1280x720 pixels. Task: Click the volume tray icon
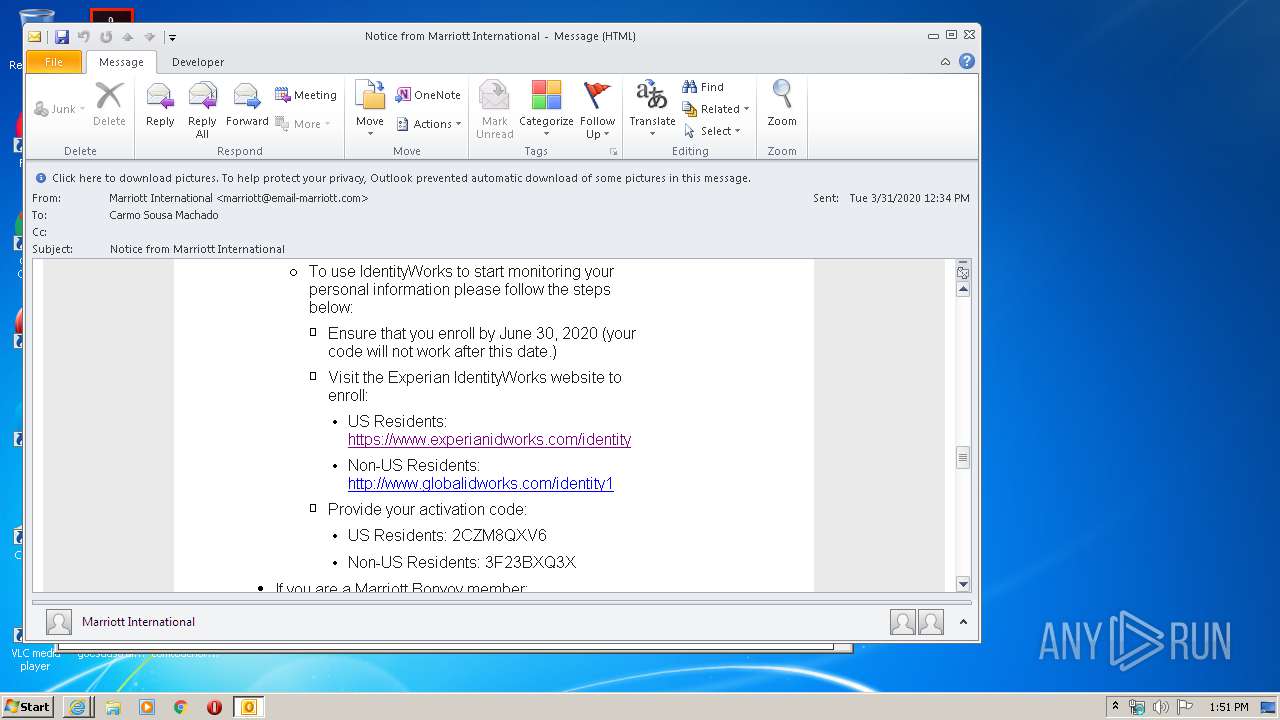pyautogui.click(x=1160, y=707)
